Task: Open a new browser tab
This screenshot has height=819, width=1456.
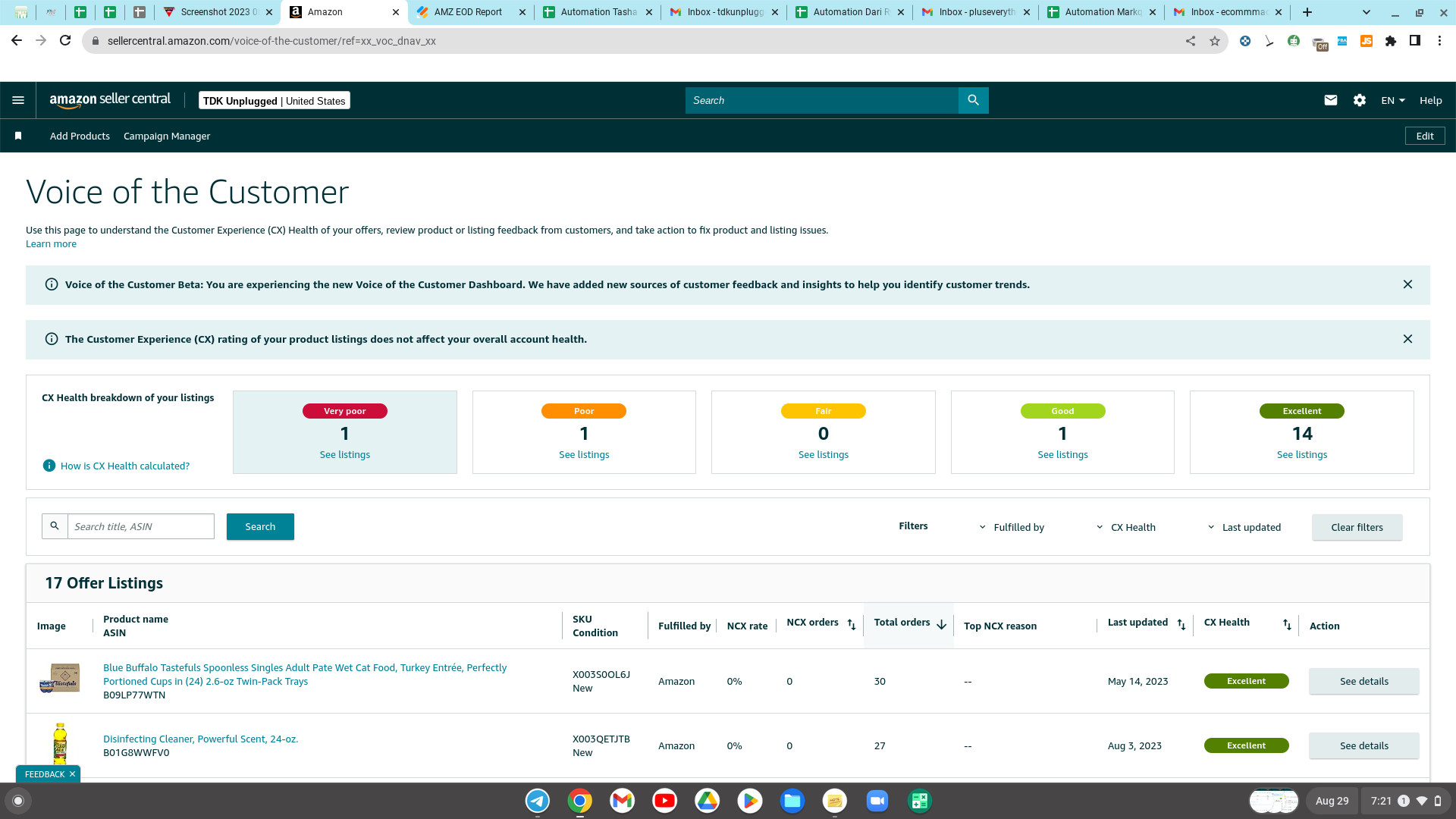Action: 1307,12
